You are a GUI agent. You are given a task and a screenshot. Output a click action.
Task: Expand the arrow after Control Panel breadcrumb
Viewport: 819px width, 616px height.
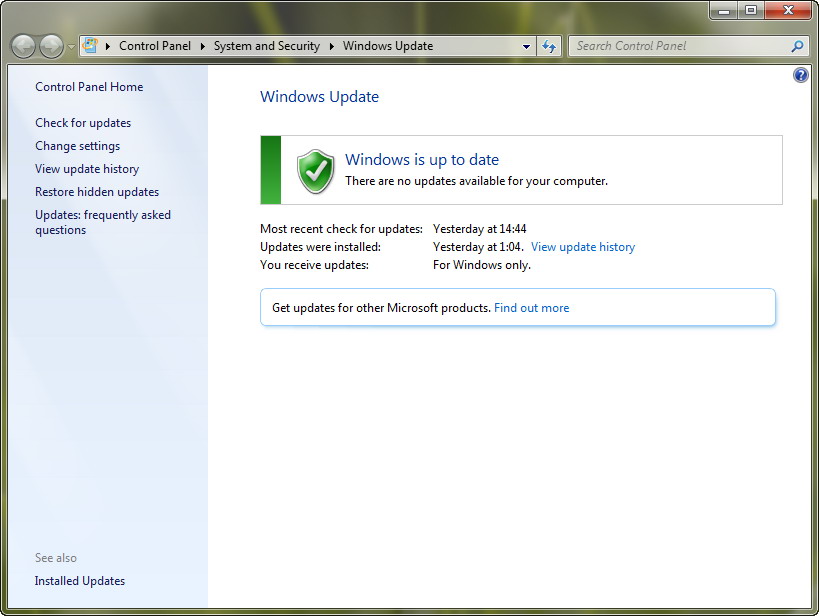203,46
